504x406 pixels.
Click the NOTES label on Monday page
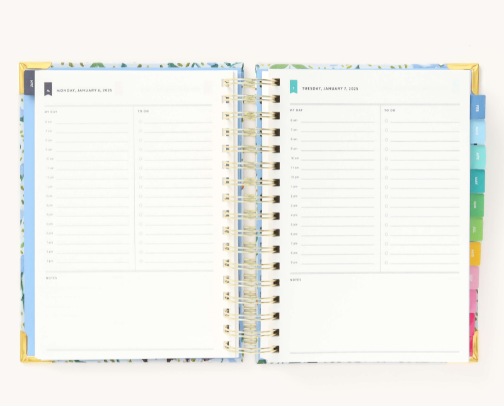click(x=51, y=278)
